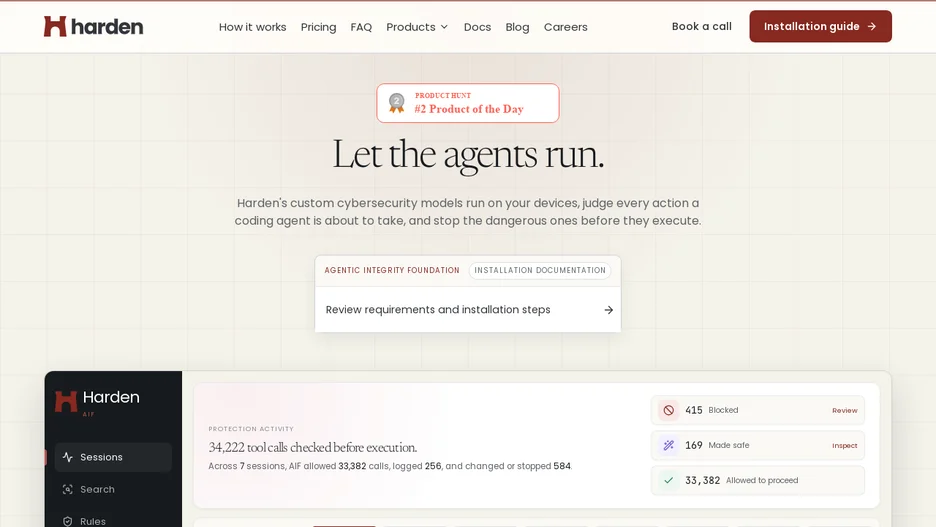Open the Docs page

tap(477, 27)
